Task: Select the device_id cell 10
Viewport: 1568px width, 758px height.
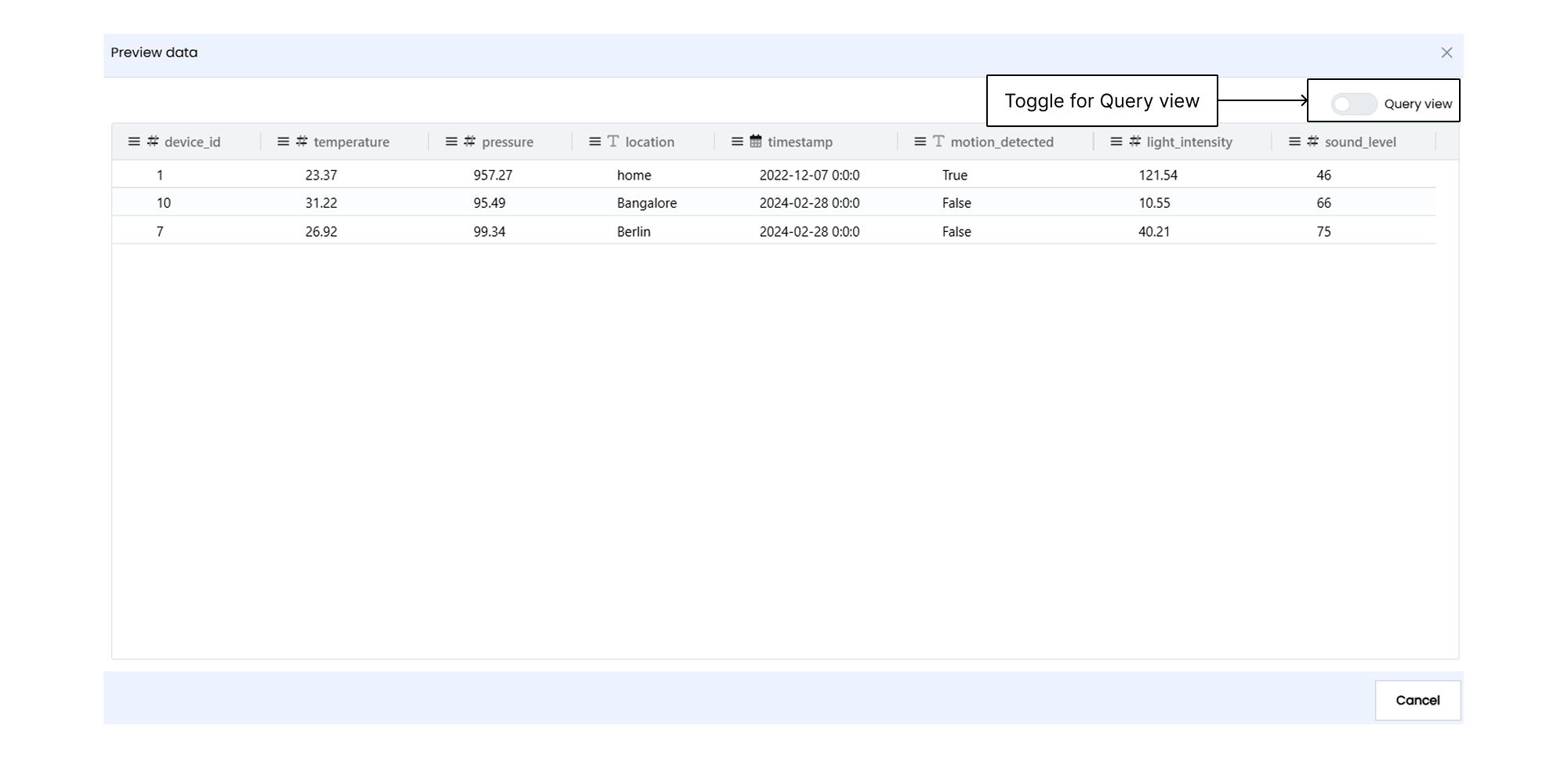Action: 163,203
